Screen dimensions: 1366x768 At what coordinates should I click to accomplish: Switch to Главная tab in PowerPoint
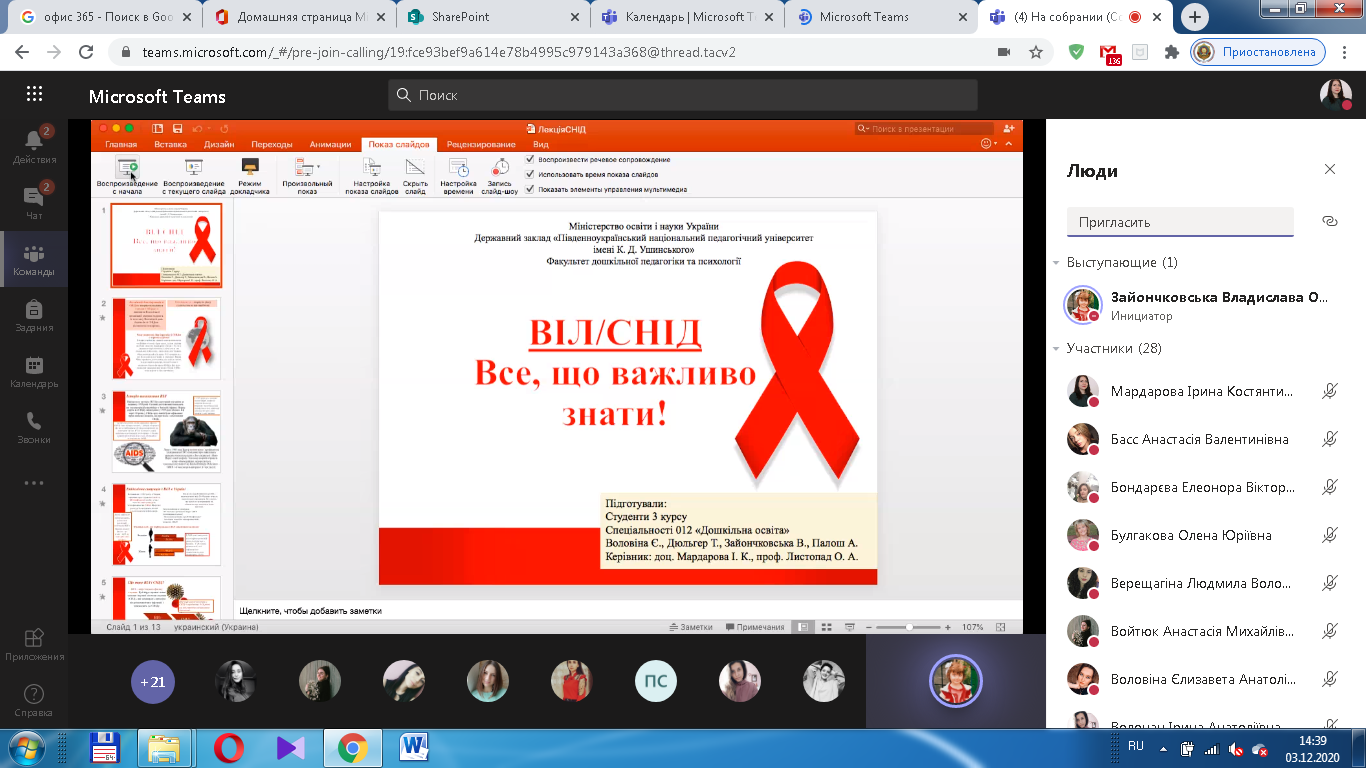pos(121,144)
